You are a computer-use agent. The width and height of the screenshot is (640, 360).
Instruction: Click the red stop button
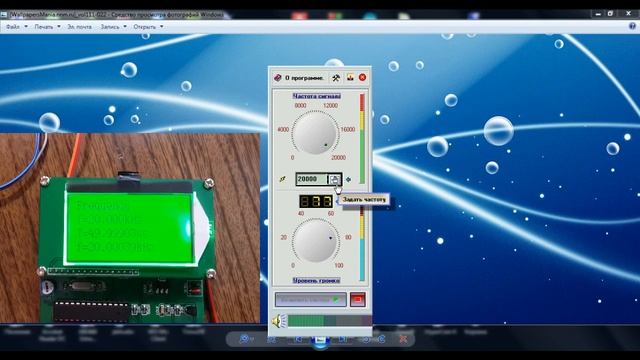pyautogui.click(x=358, y=300)
